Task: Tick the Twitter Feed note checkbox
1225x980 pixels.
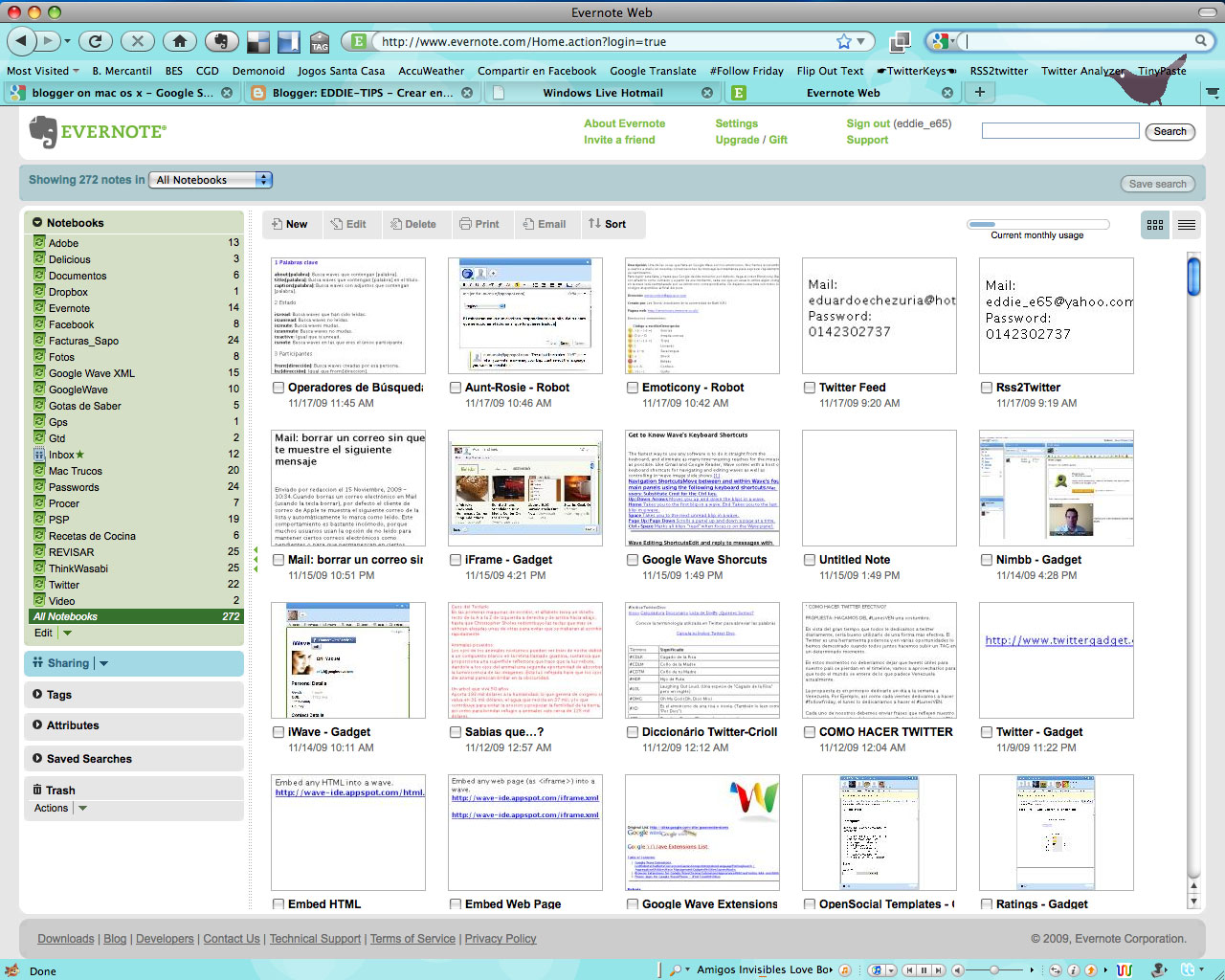Action: click(810, 388)
